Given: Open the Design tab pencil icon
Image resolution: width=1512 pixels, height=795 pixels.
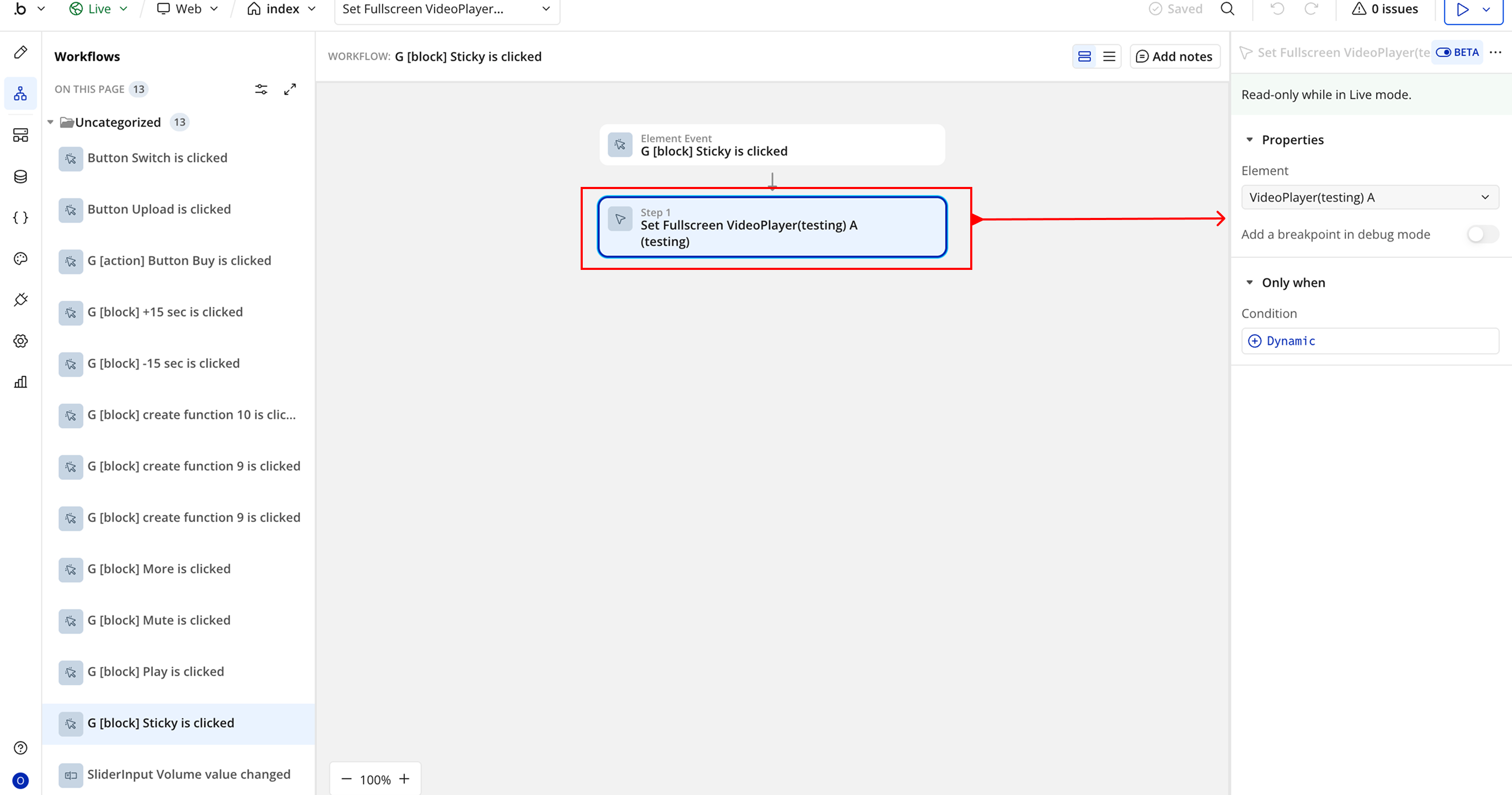Looking at the screenshot, I should click(20, 53).
